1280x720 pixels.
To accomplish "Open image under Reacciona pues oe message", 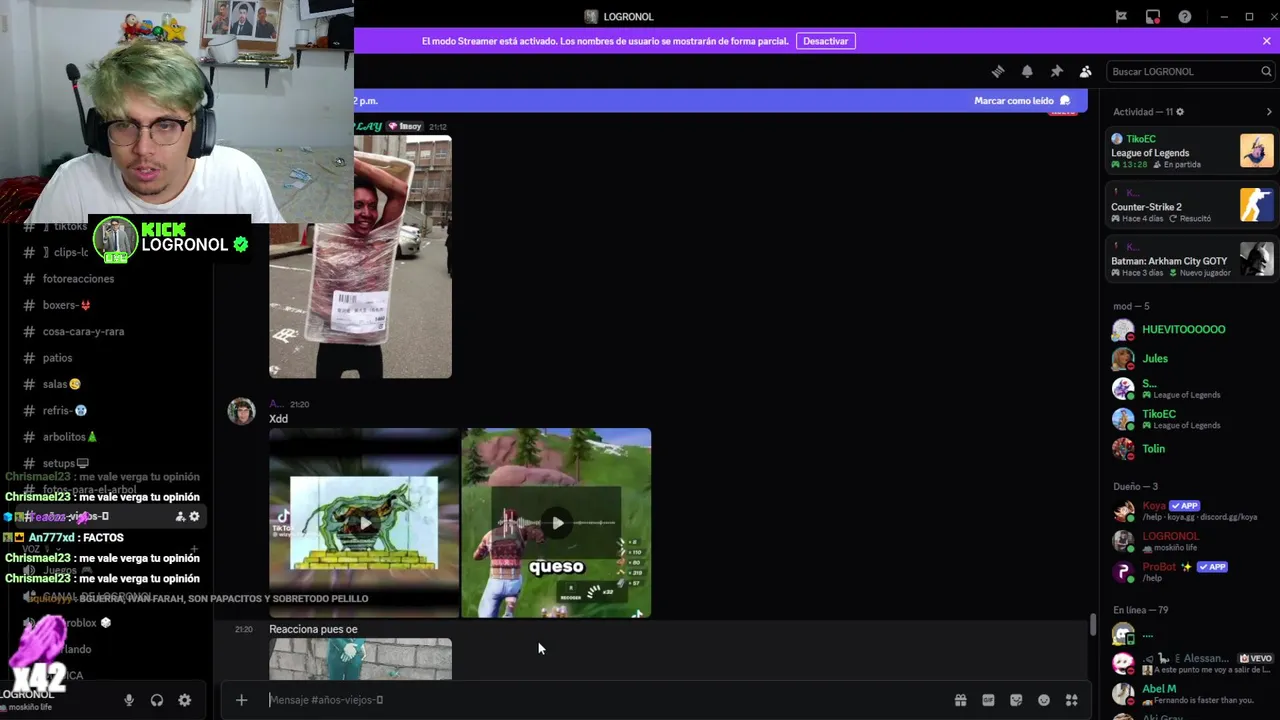I will (x=360, y=659).
